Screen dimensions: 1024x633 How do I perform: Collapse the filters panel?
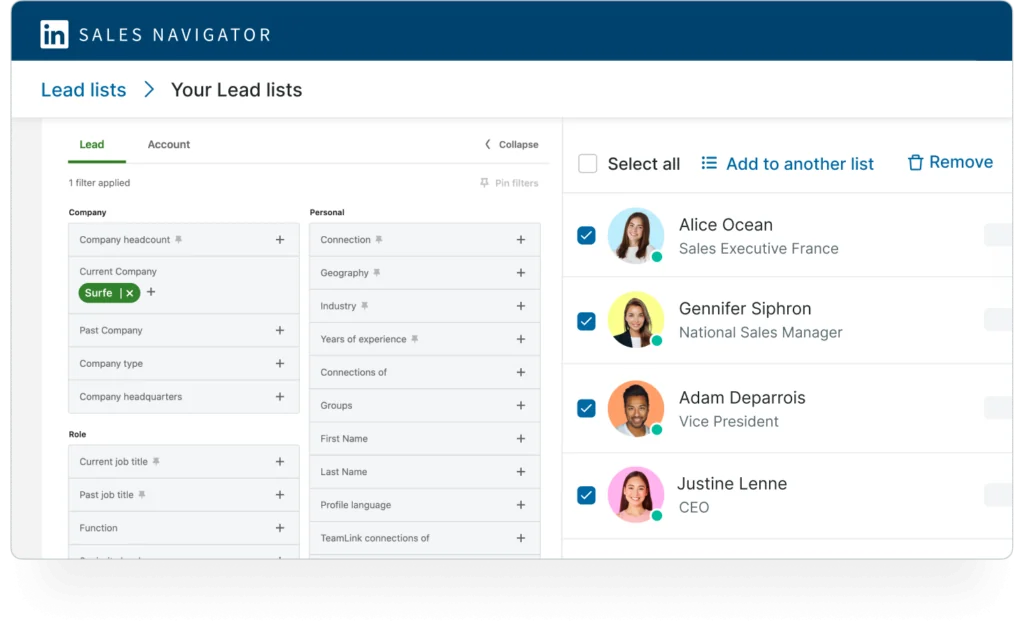(511, 145)
